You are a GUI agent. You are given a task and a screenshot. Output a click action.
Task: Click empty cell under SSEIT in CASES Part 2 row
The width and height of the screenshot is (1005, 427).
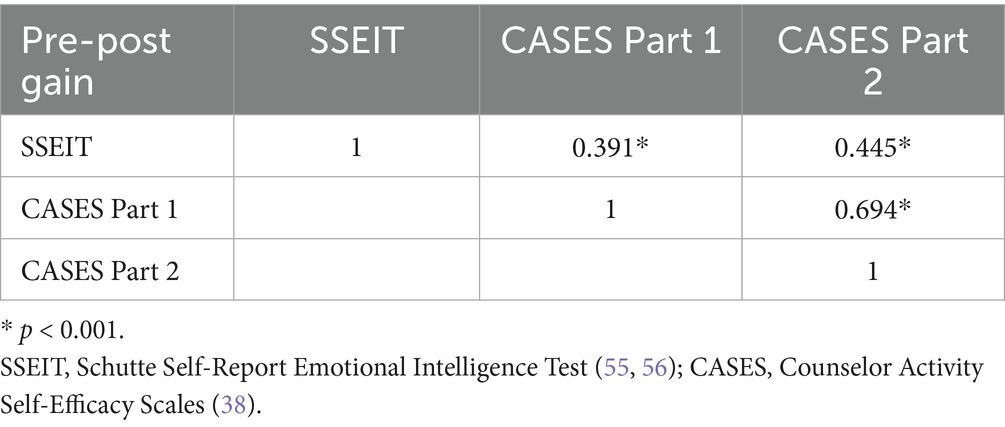point(356,271)
